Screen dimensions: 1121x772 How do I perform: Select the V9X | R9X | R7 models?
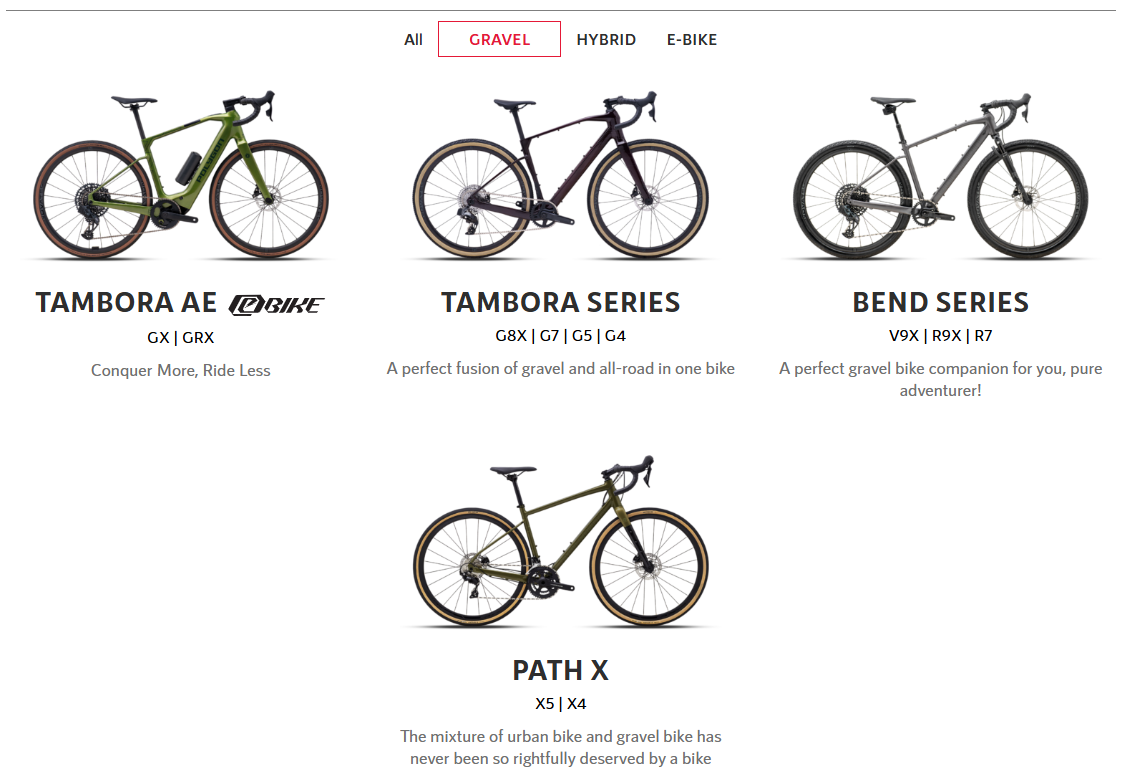(x=940, y=335)
